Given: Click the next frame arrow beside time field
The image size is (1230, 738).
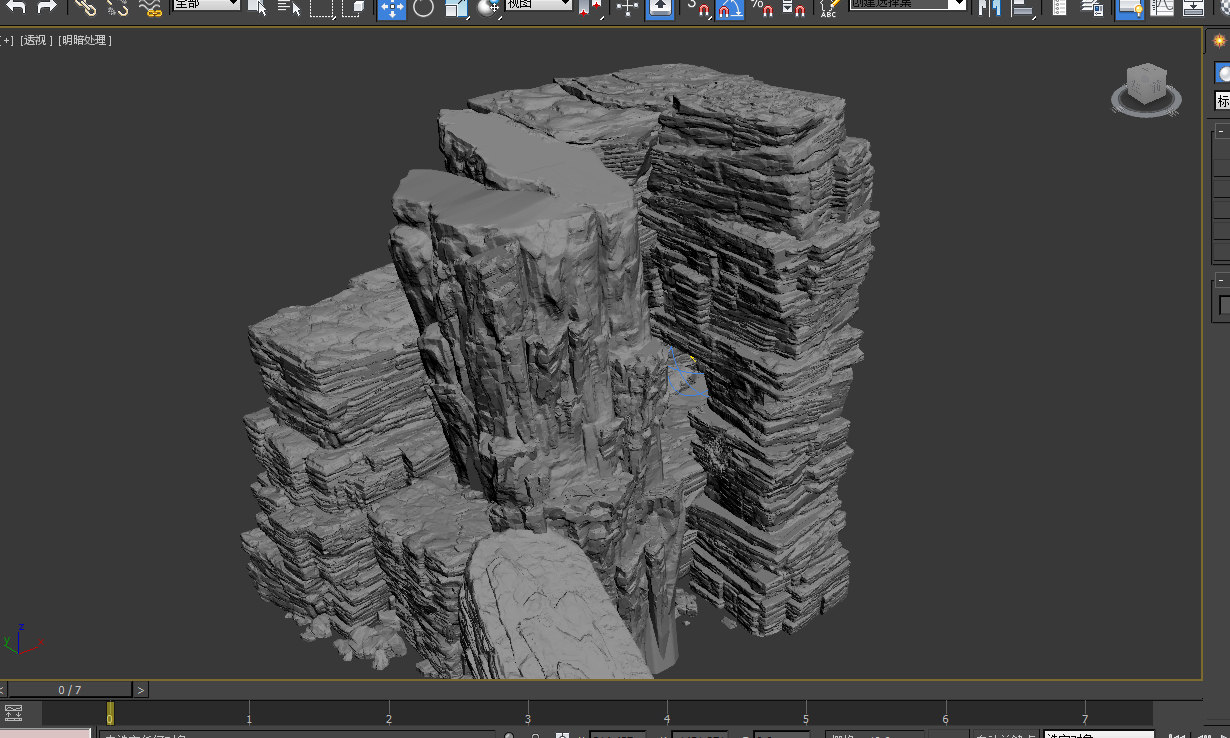Looking at the screenshot, I should coord(140,689).
